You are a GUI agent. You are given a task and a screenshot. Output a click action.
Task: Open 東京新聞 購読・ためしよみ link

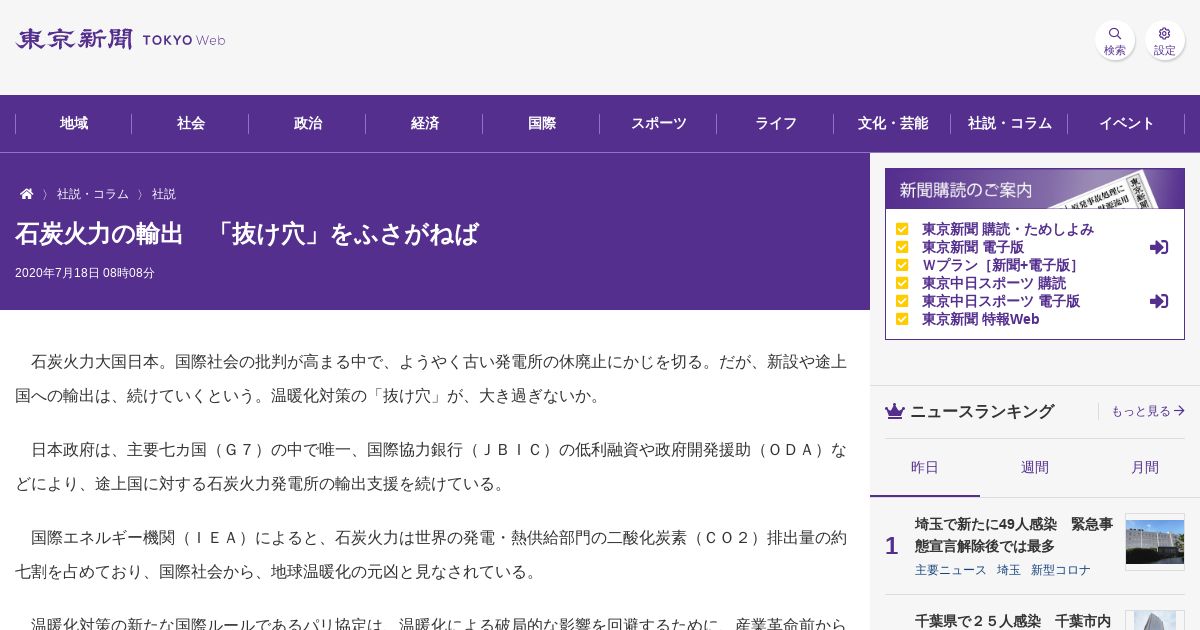pyautogui.click(x=1008, y=229)
